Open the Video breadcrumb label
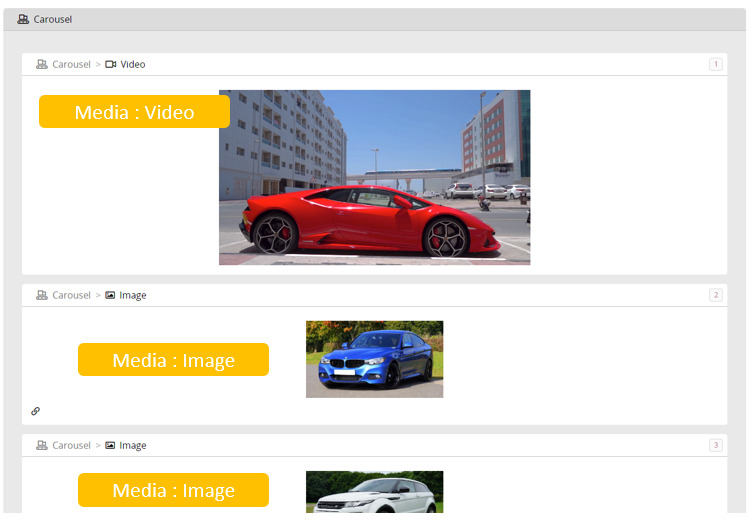This screenshot has width=756, height=526. click(133, 64)
